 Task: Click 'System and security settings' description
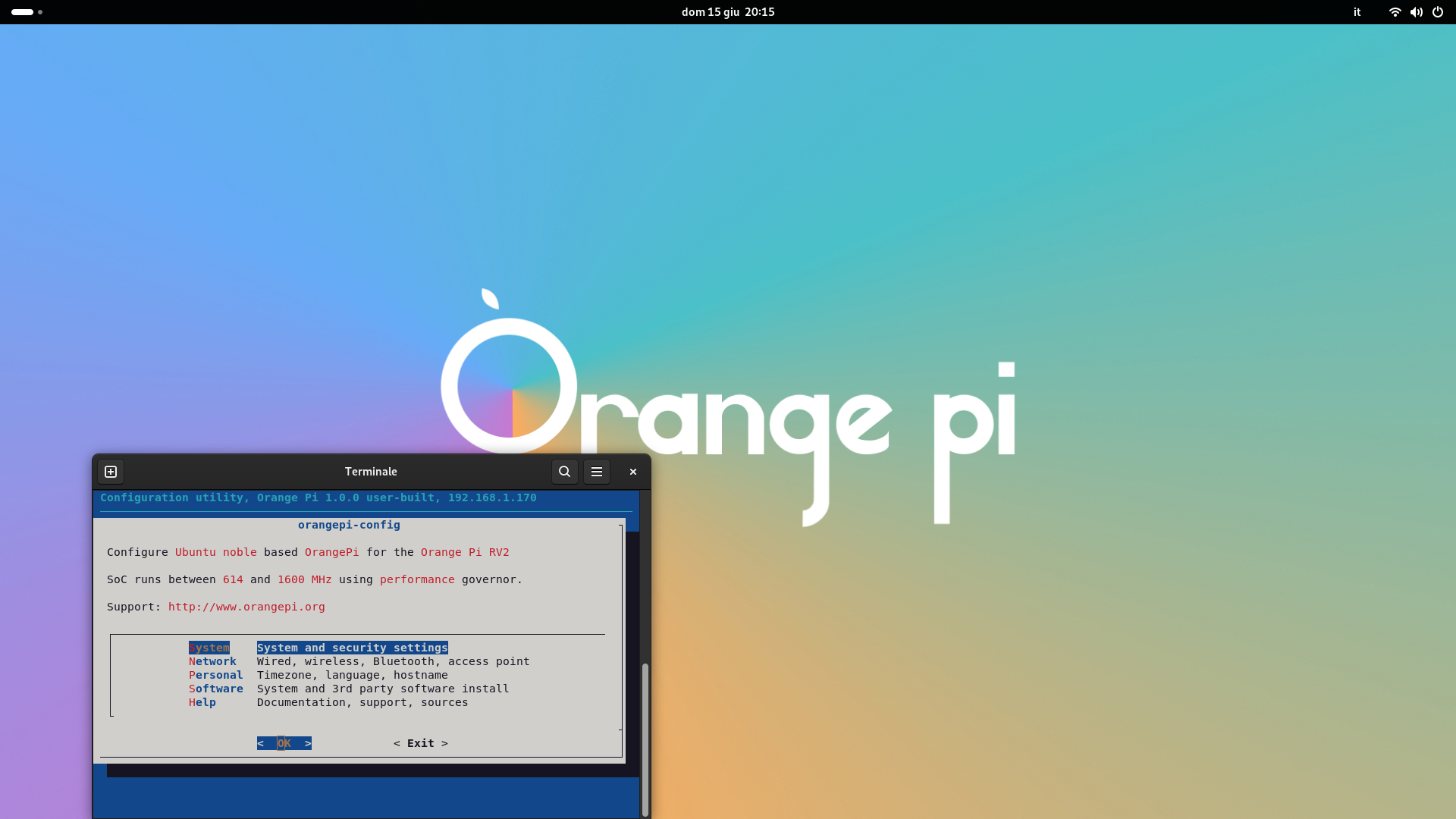pyautogui.click(x=353, y=648)
